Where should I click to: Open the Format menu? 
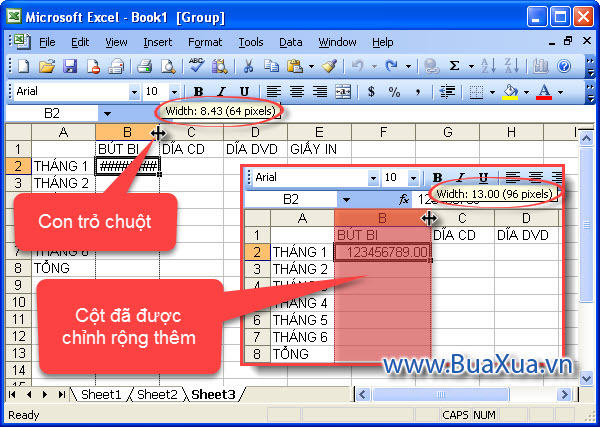[x=205, y=42]
